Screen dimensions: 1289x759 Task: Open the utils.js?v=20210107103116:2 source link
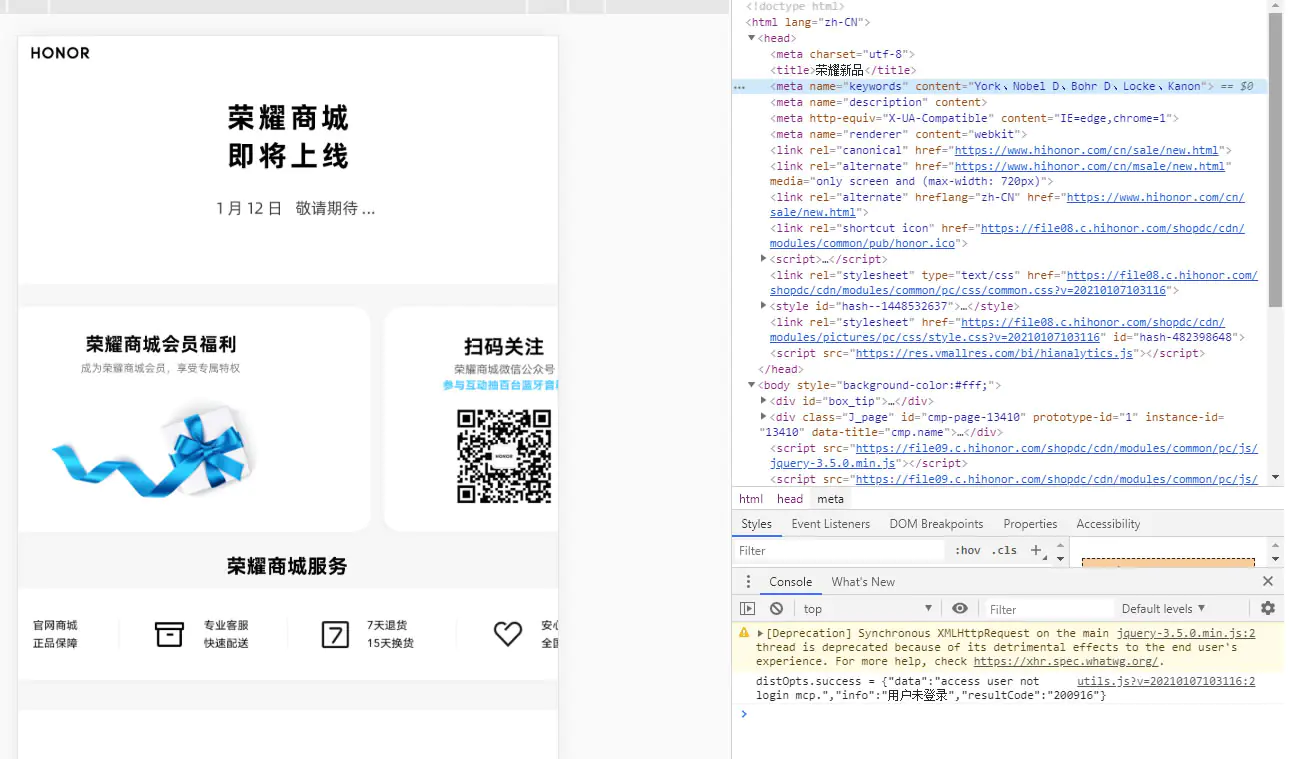pyautogui.click(x=1166, y=682)
